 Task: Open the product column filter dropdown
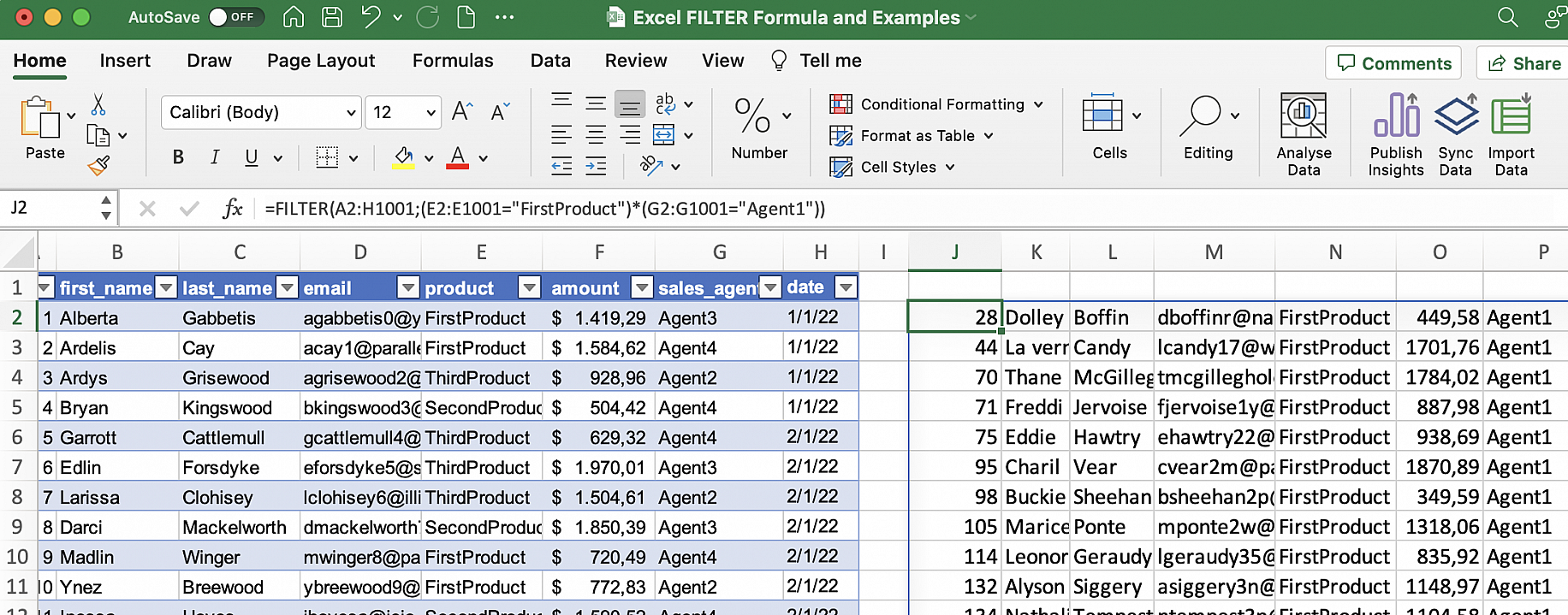pos(530,287)
